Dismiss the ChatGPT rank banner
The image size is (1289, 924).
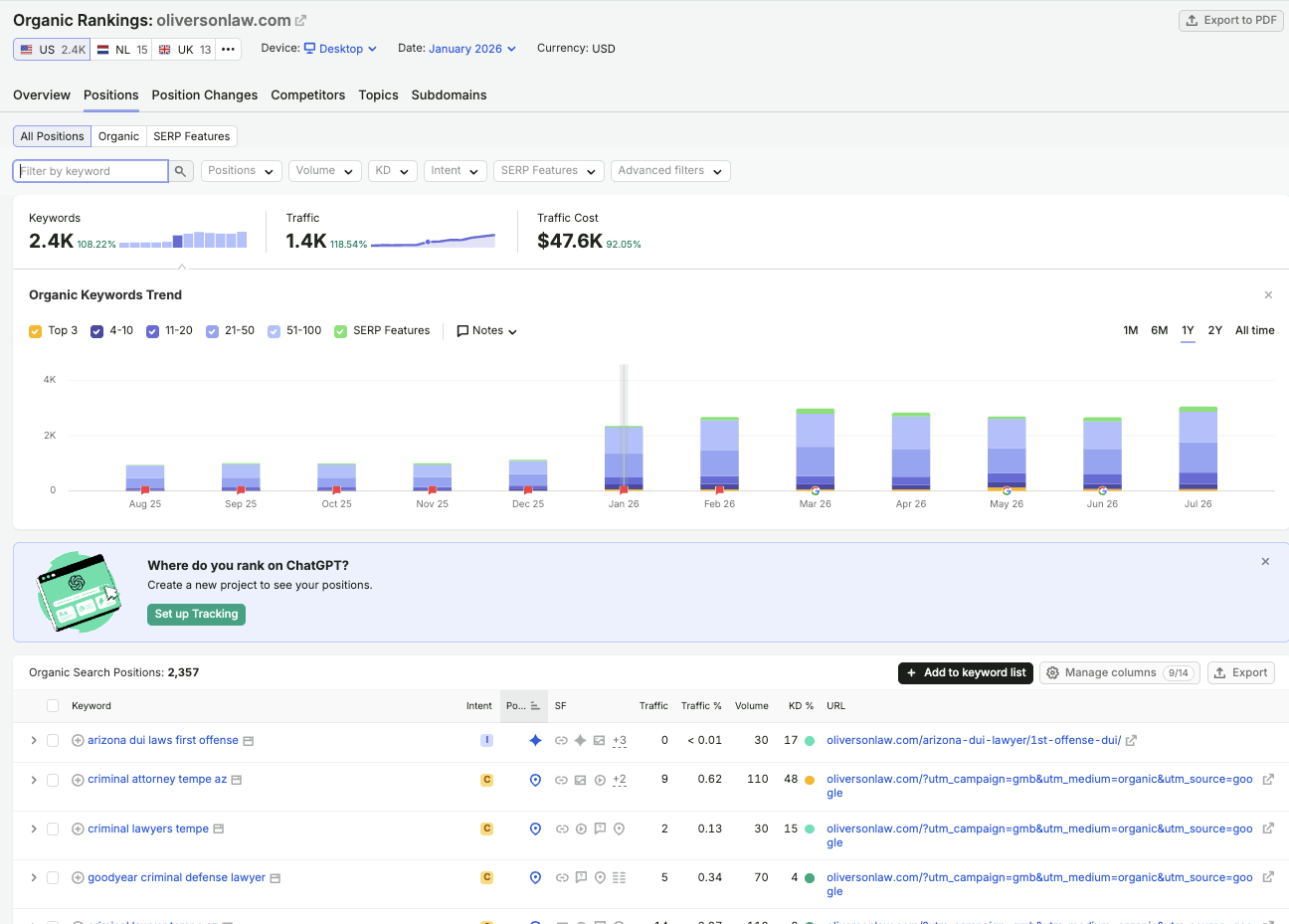tap(1265, 561)
